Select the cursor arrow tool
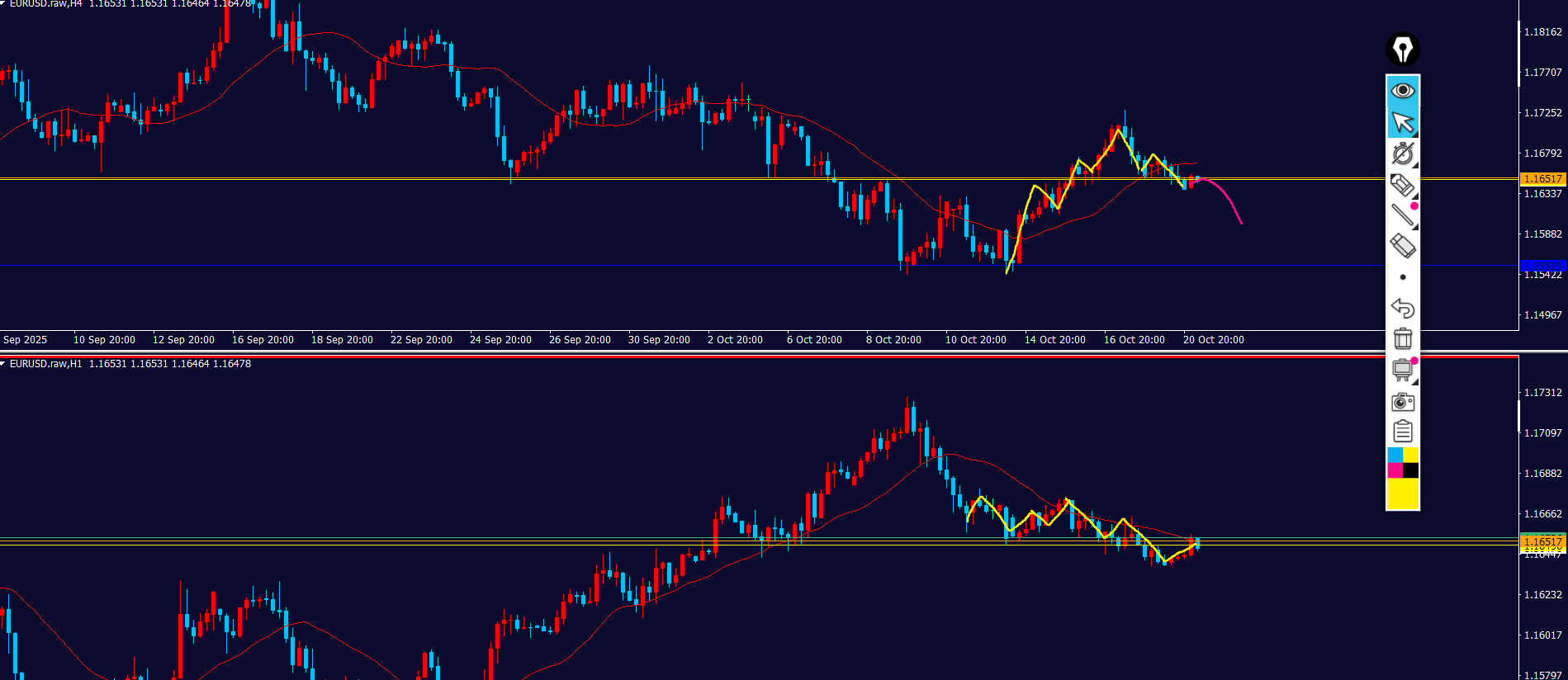This screenshot has width=1568, height=680. [1402, 122]
